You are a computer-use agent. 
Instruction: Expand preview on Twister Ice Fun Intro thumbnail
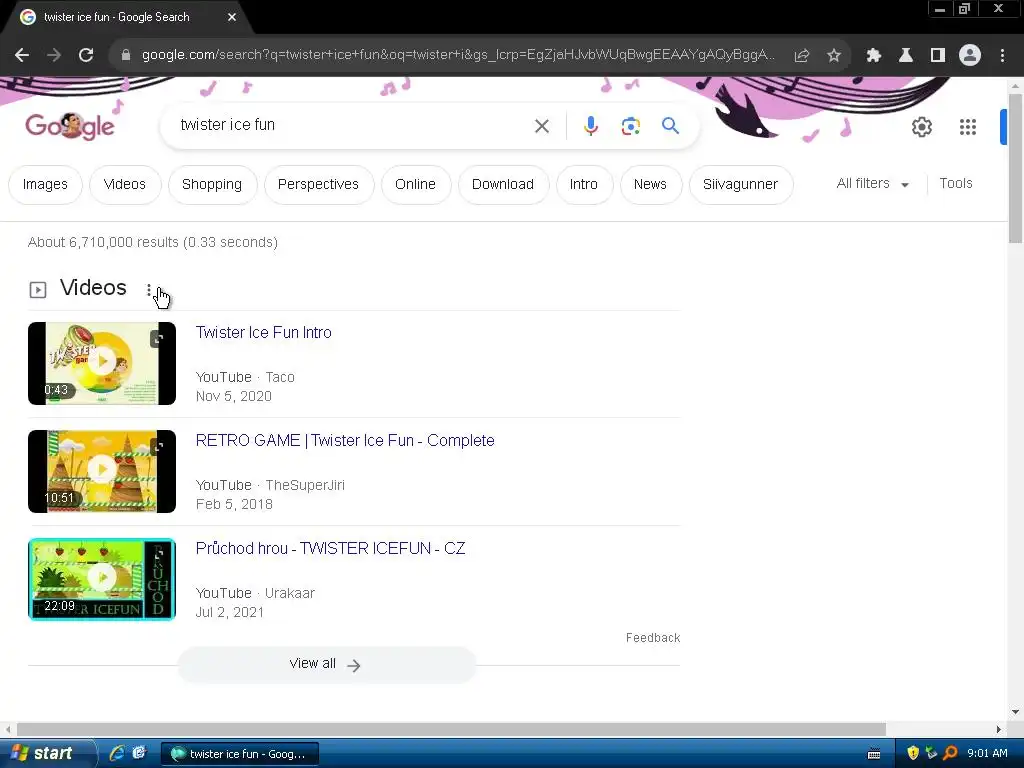157,338
